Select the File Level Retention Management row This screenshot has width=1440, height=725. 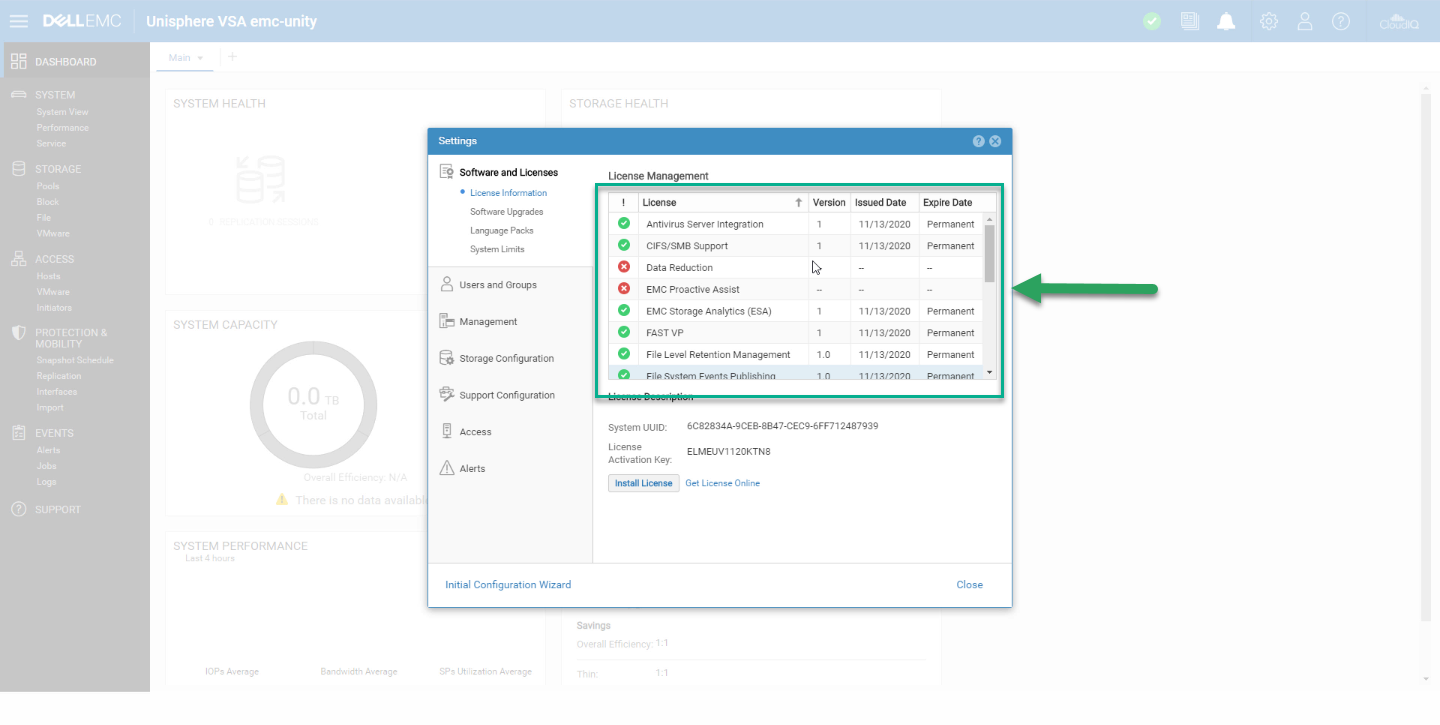click(796, 354)
